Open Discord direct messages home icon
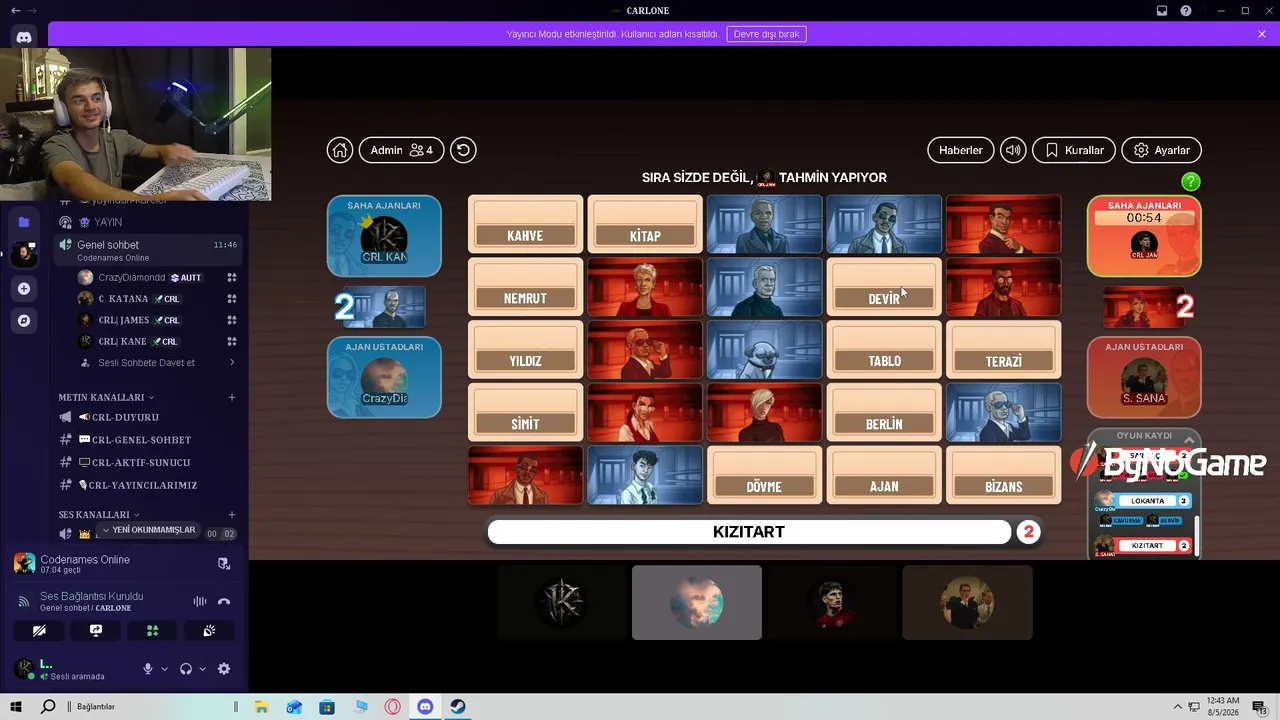The image size is (1280, 720). point(24,37)
